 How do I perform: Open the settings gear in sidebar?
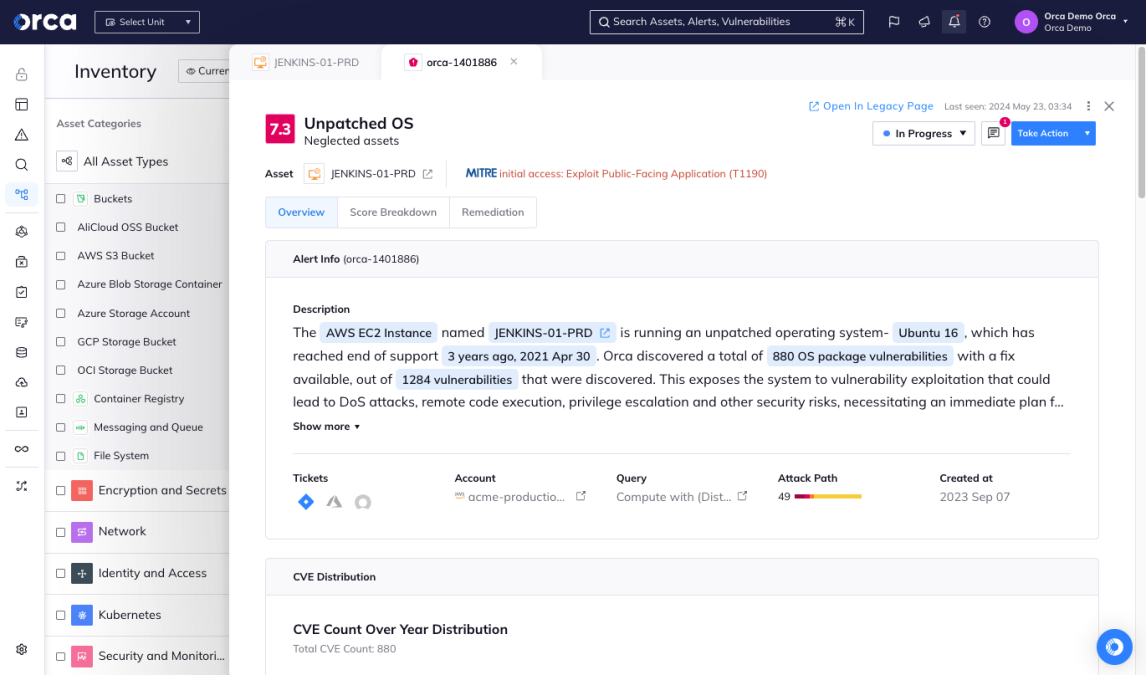click(22, 649)
